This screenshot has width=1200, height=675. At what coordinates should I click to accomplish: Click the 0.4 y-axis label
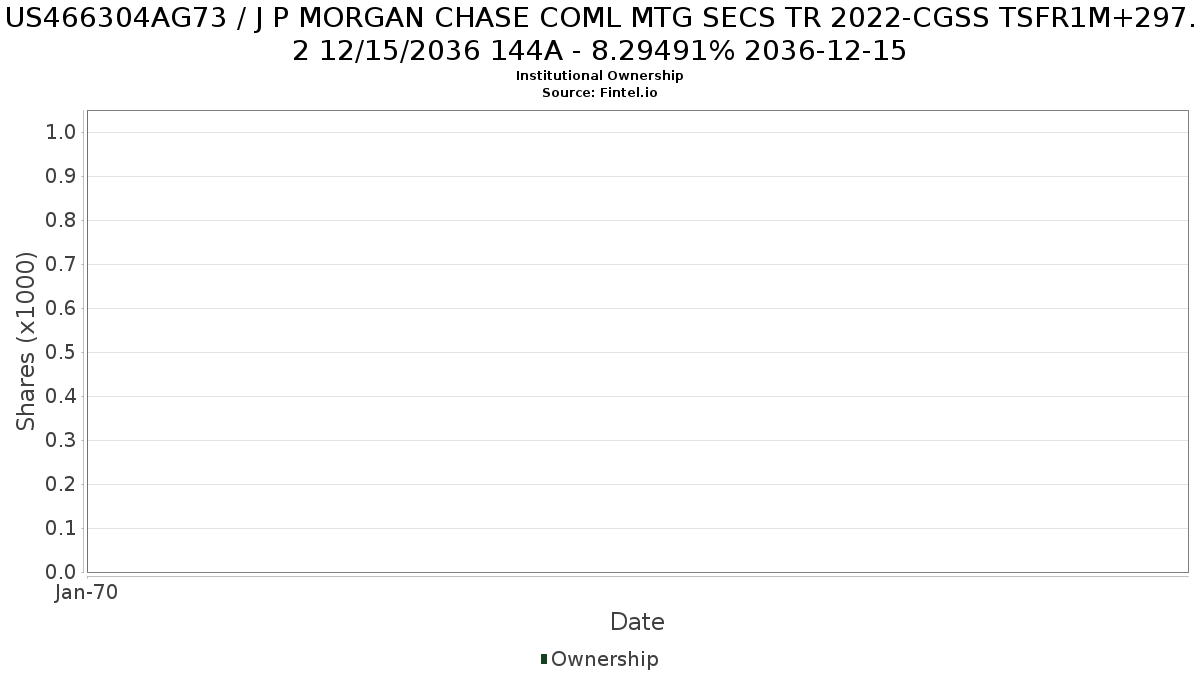pos(61,397)
